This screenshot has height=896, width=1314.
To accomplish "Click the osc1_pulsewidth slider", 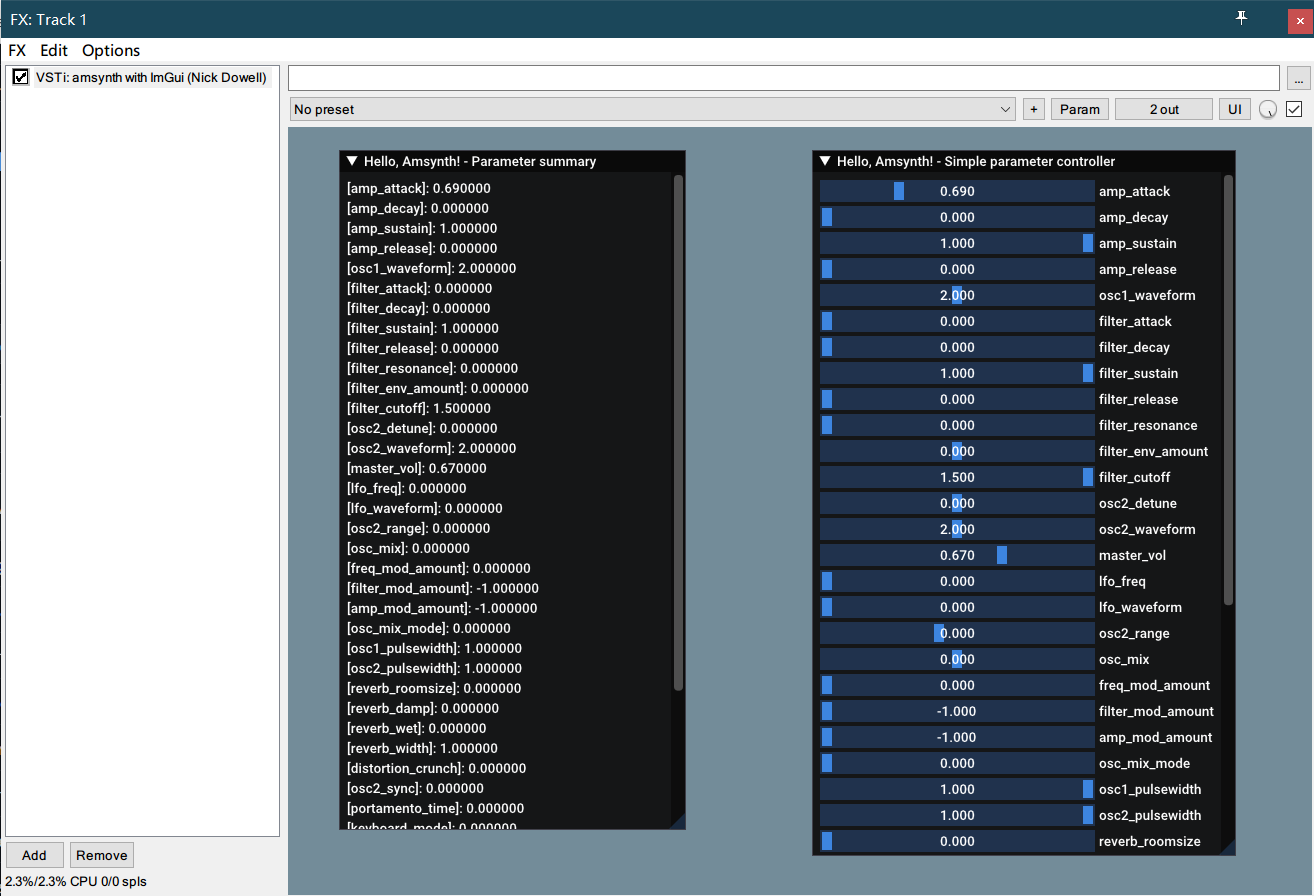I will (957, 789).
